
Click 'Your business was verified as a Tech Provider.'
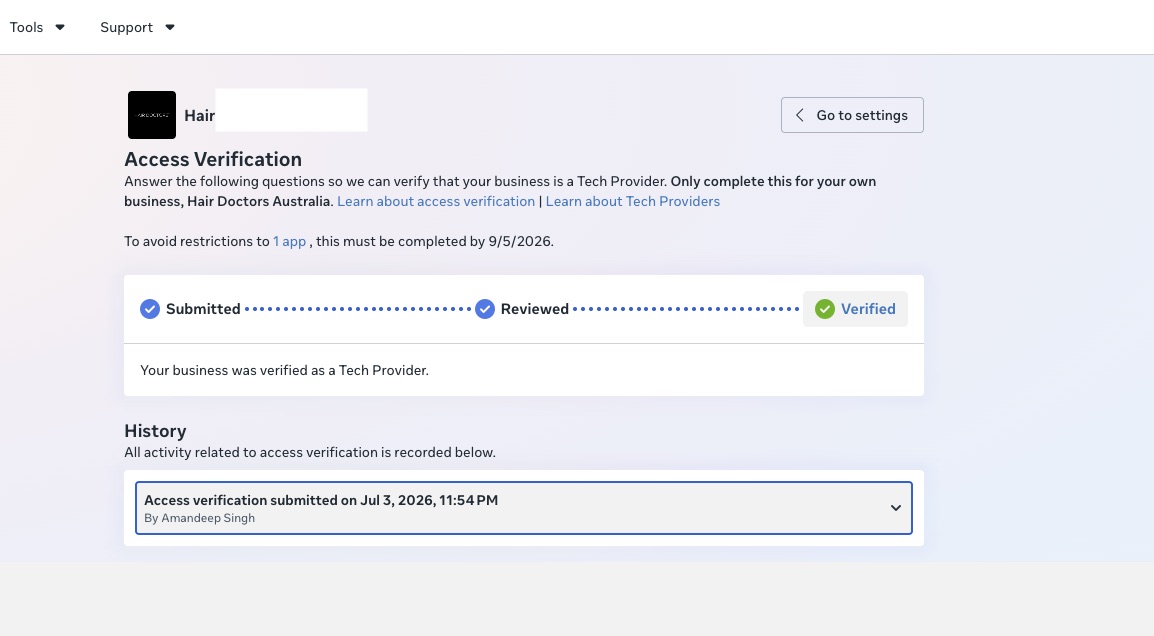point(284,370)
